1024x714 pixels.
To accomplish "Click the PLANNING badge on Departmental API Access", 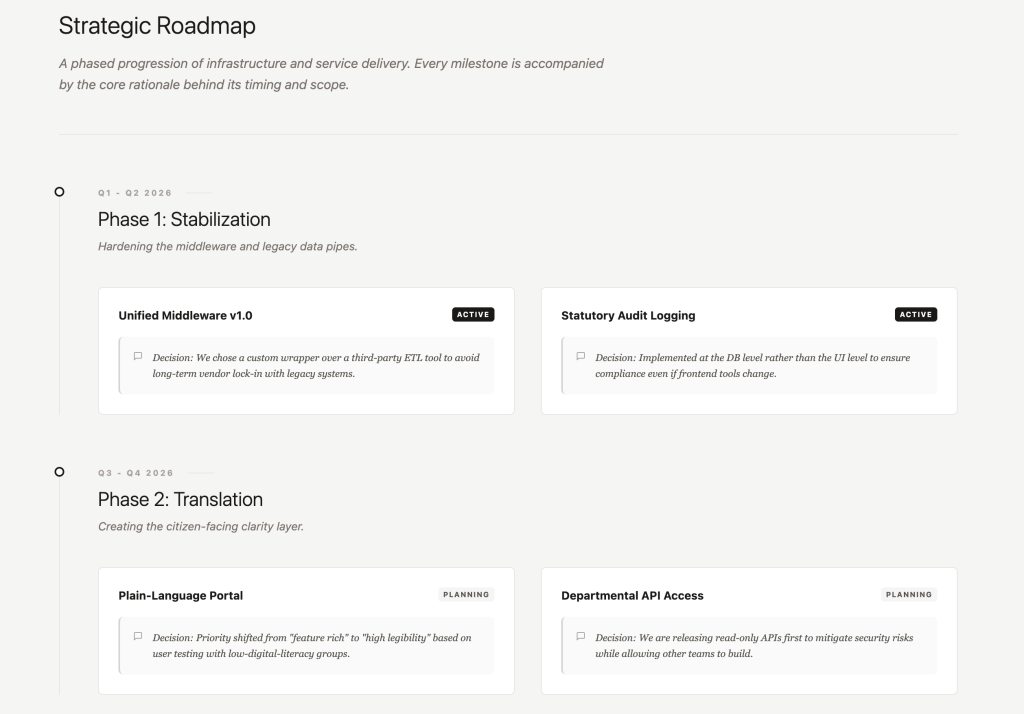I will (909, 594).
